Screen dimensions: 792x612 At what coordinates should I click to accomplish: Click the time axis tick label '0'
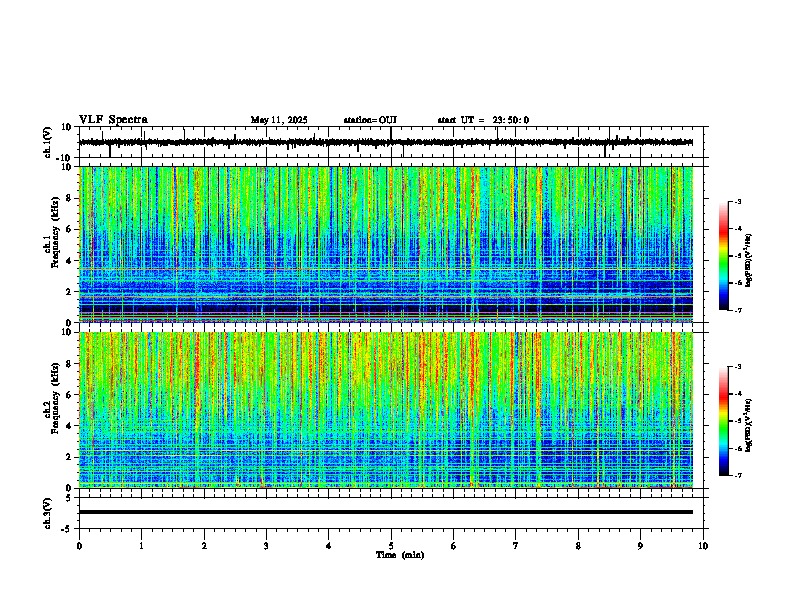(79, 546)
